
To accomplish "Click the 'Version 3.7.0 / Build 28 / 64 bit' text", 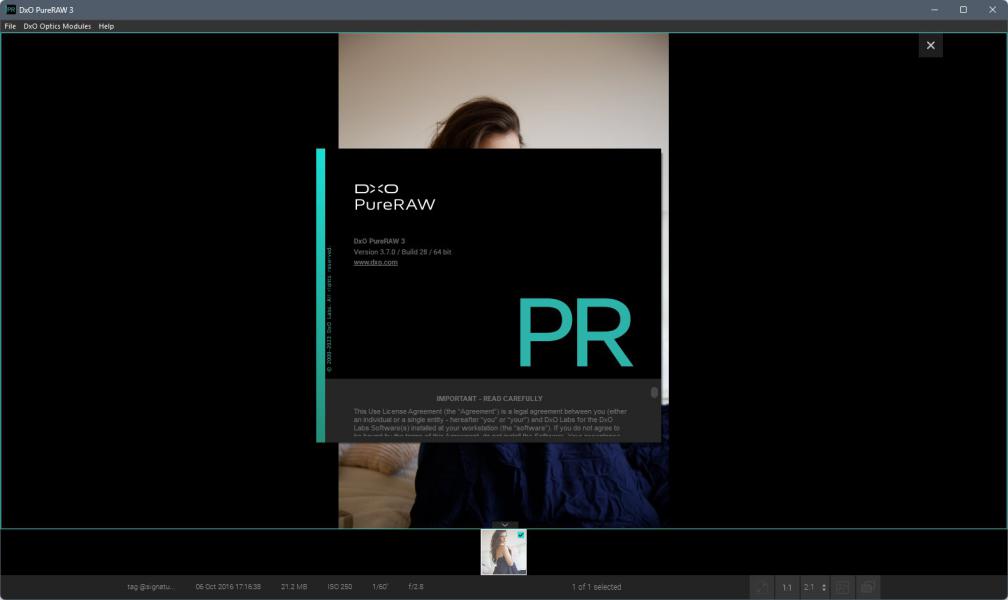I will (x=402, y=252).
